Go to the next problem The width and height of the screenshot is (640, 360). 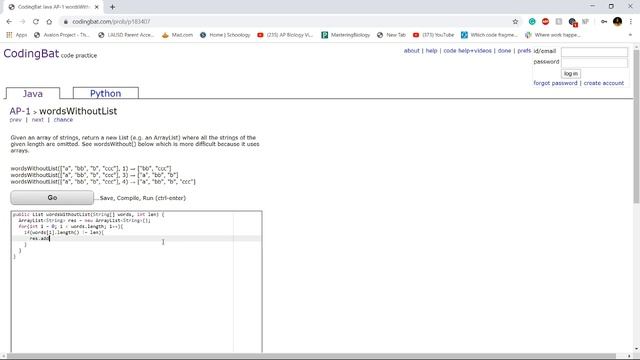pyautogui.click(x=38, y=120)
